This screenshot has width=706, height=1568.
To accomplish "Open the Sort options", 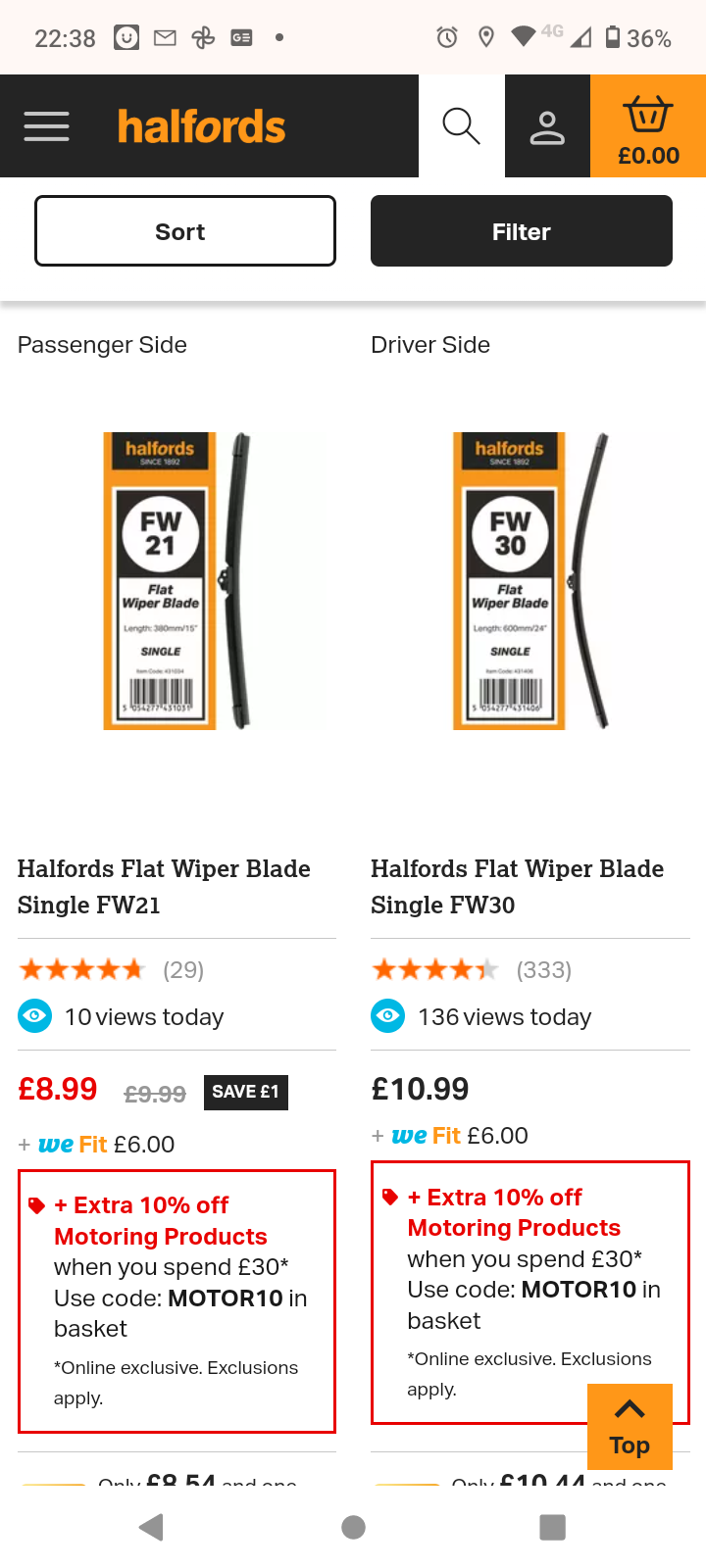I will 185,231.
